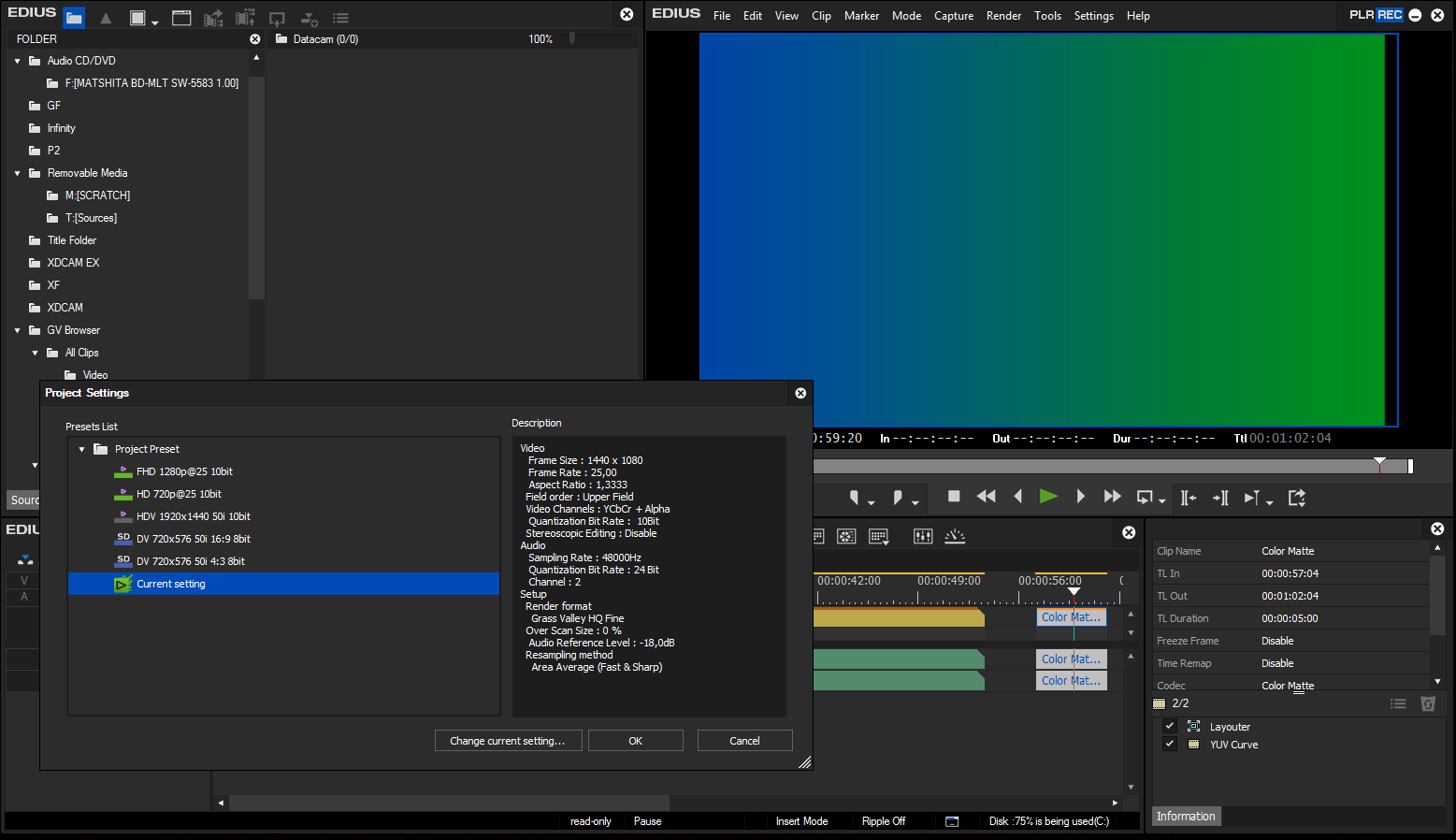Click the Export icon in player controls
The height and width of the screenshot is (840, 1456).
[1297, 498]
